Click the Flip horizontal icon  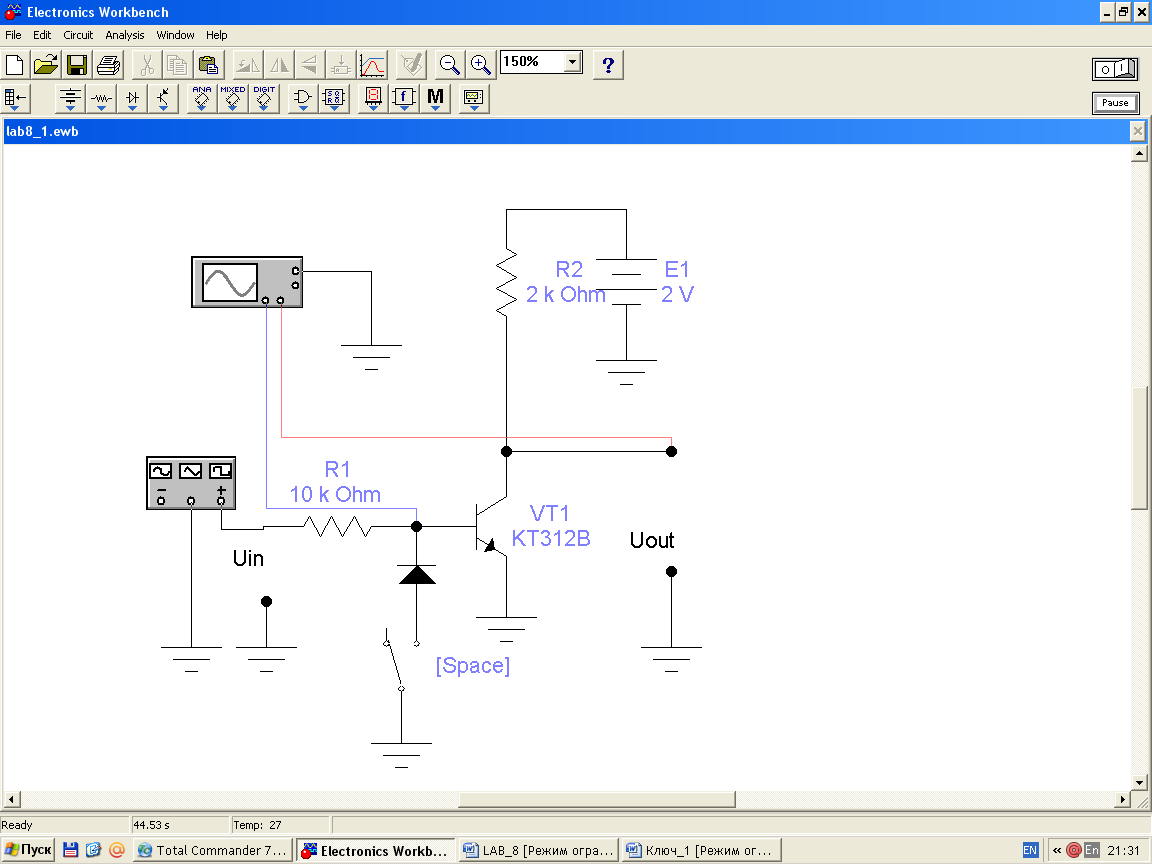[278, 65]
